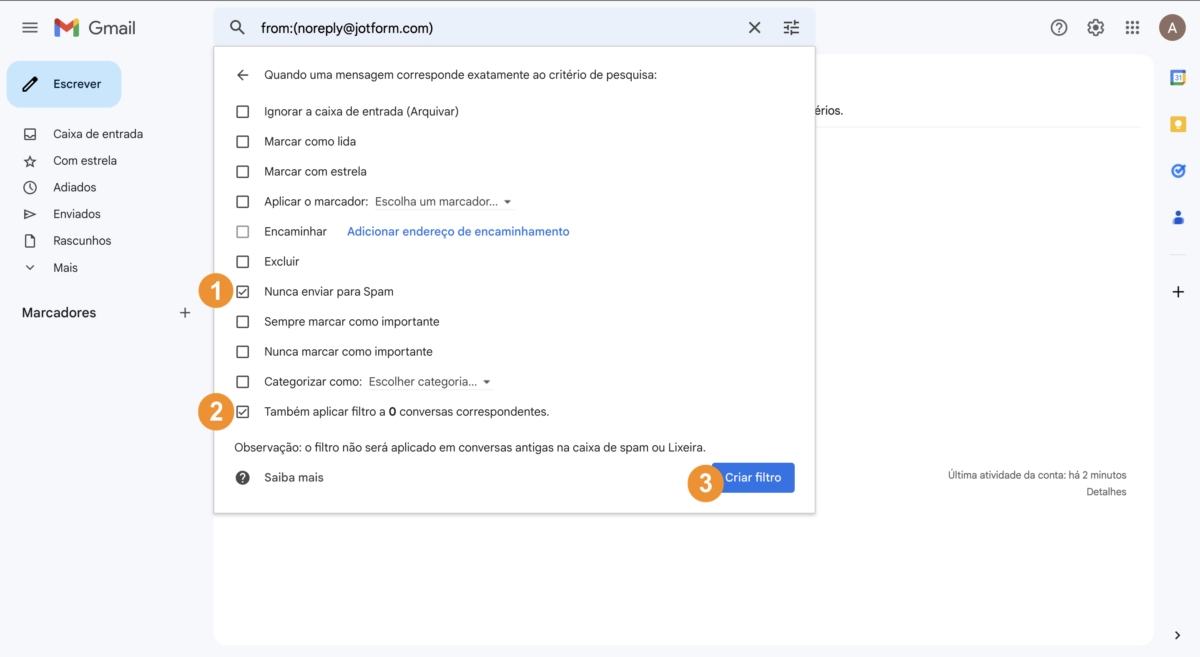Open the Escolha um marcador dropdown
Screen dimensions: 1200x657
coord(443,202)
